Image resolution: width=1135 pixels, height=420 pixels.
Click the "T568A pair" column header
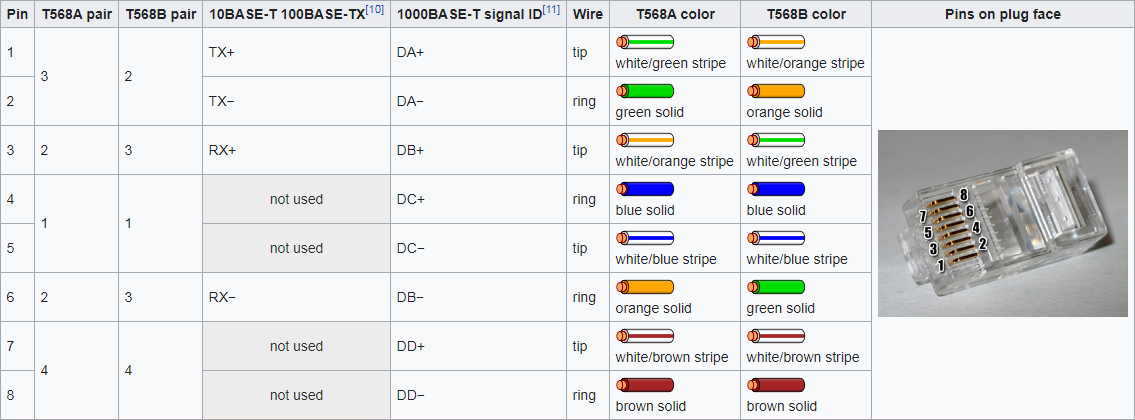click(x=76, y=15)
